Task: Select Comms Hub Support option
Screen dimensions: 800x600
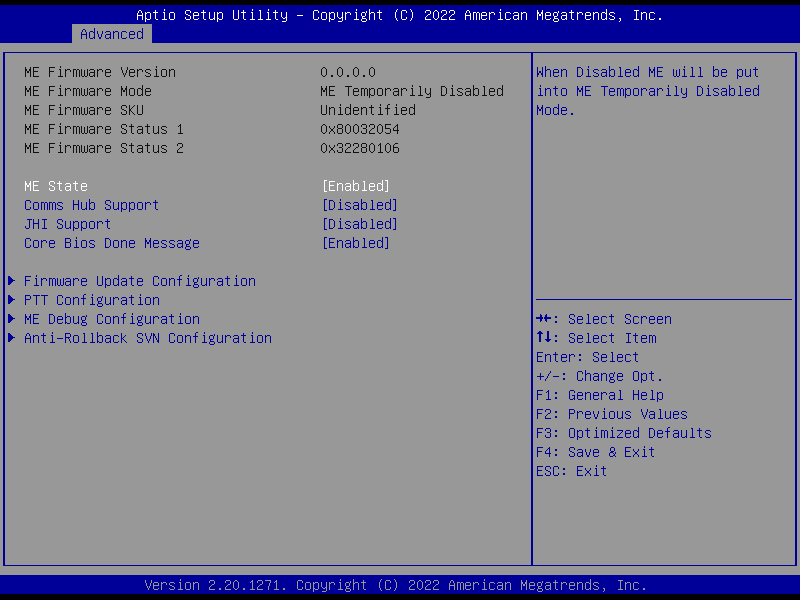Action: pos(92,205)
